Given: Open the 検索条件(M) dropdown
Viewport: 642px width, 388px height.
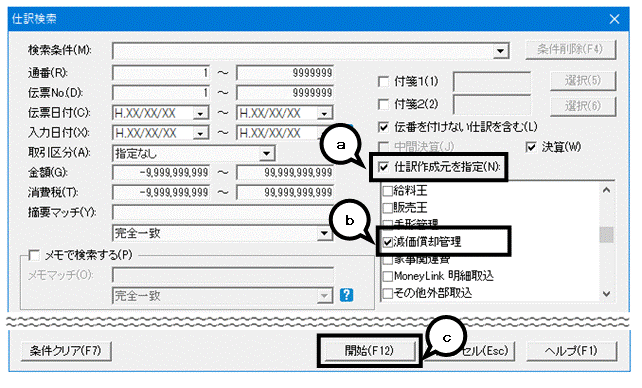Looking at the screenshot, I should point(500,51).
